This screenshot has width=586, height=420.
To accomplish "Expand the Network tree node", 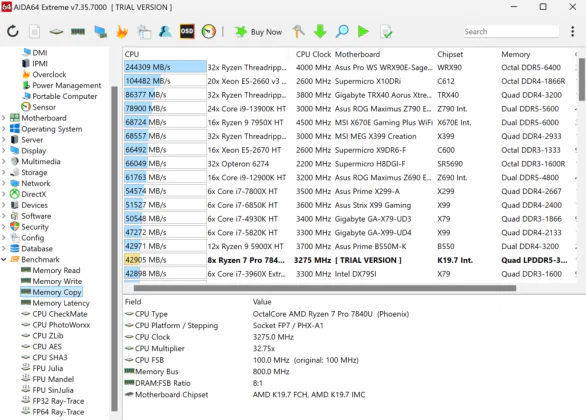I will point(4,183).
